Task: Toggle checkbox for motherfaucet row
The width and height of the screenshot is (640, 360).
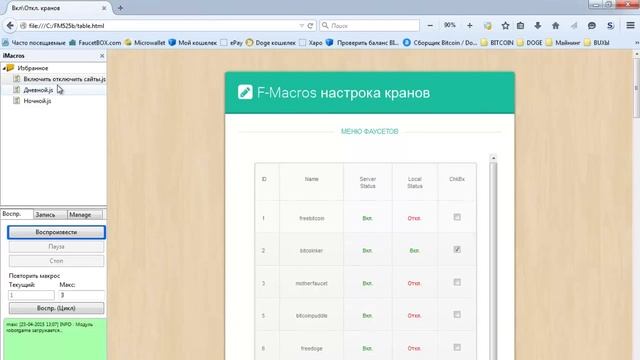Action: pos(457,282)
